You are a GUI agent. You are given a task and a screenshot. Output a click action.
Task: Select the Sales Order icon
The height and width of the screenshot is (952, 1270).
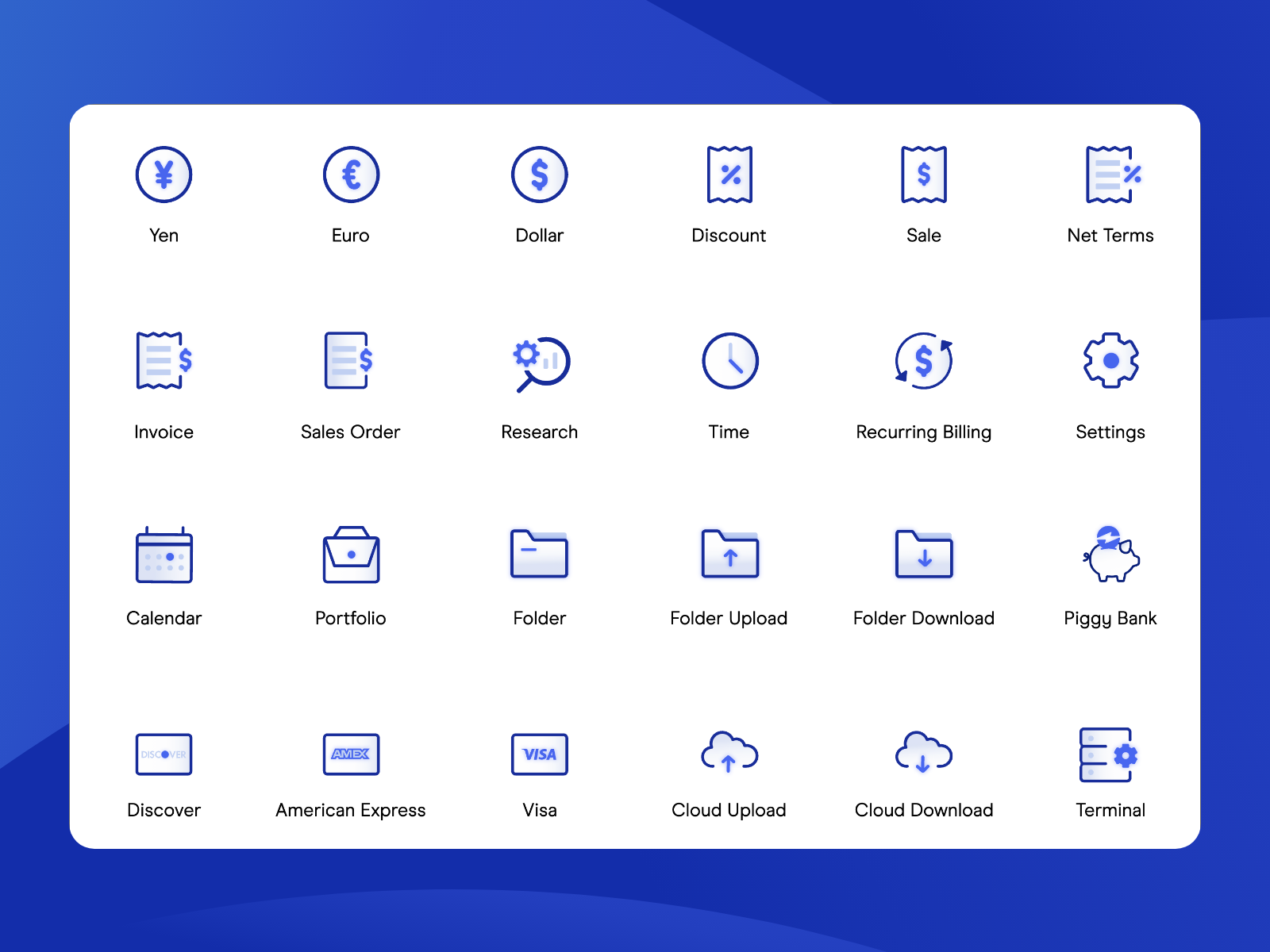(350, 362)
